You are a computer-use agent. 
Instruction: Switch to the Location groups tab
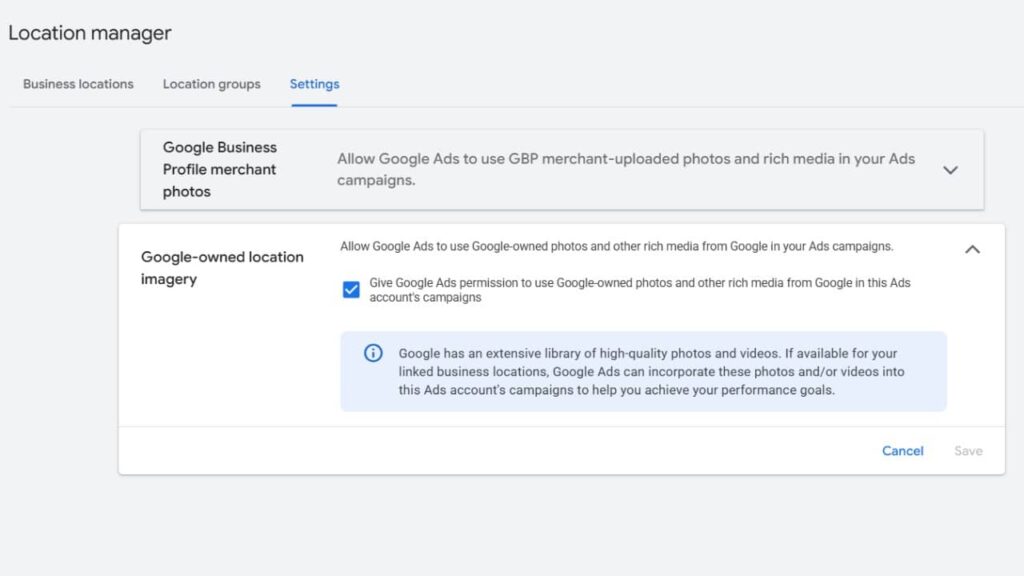coord(211,84)
